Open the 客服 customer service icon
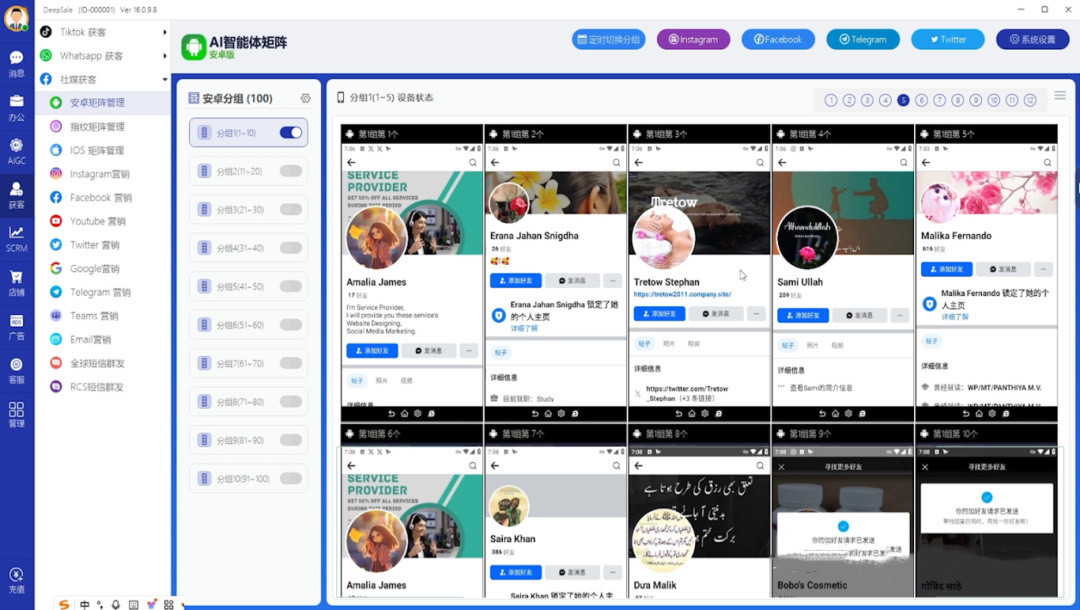Image resolution: width=1080 pixels, height=610 pixels. click(x=16, y=369)
